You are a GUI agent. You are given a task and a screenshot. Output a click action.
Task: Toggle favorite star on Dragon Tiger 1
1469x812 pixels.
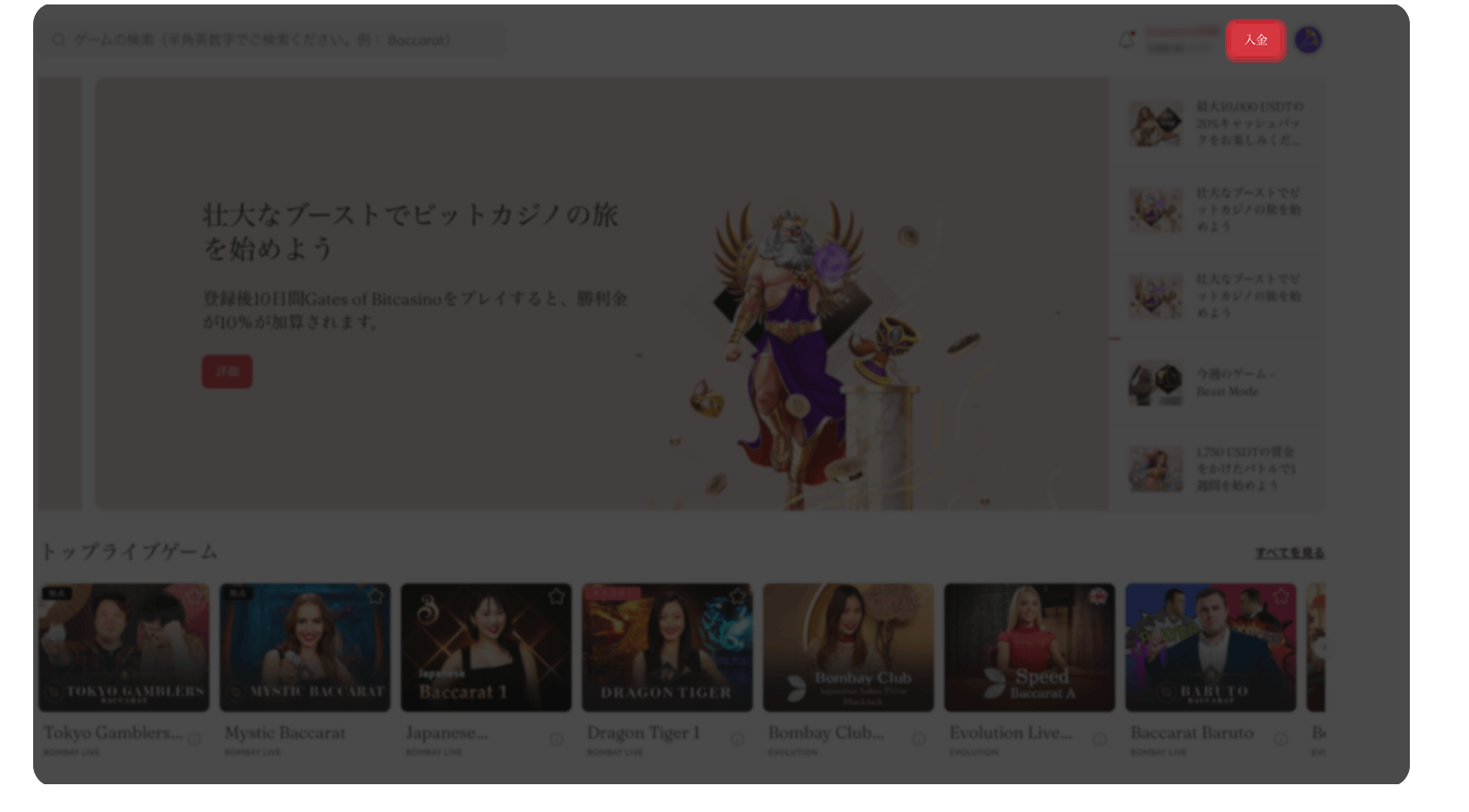(x=738, y=596)
